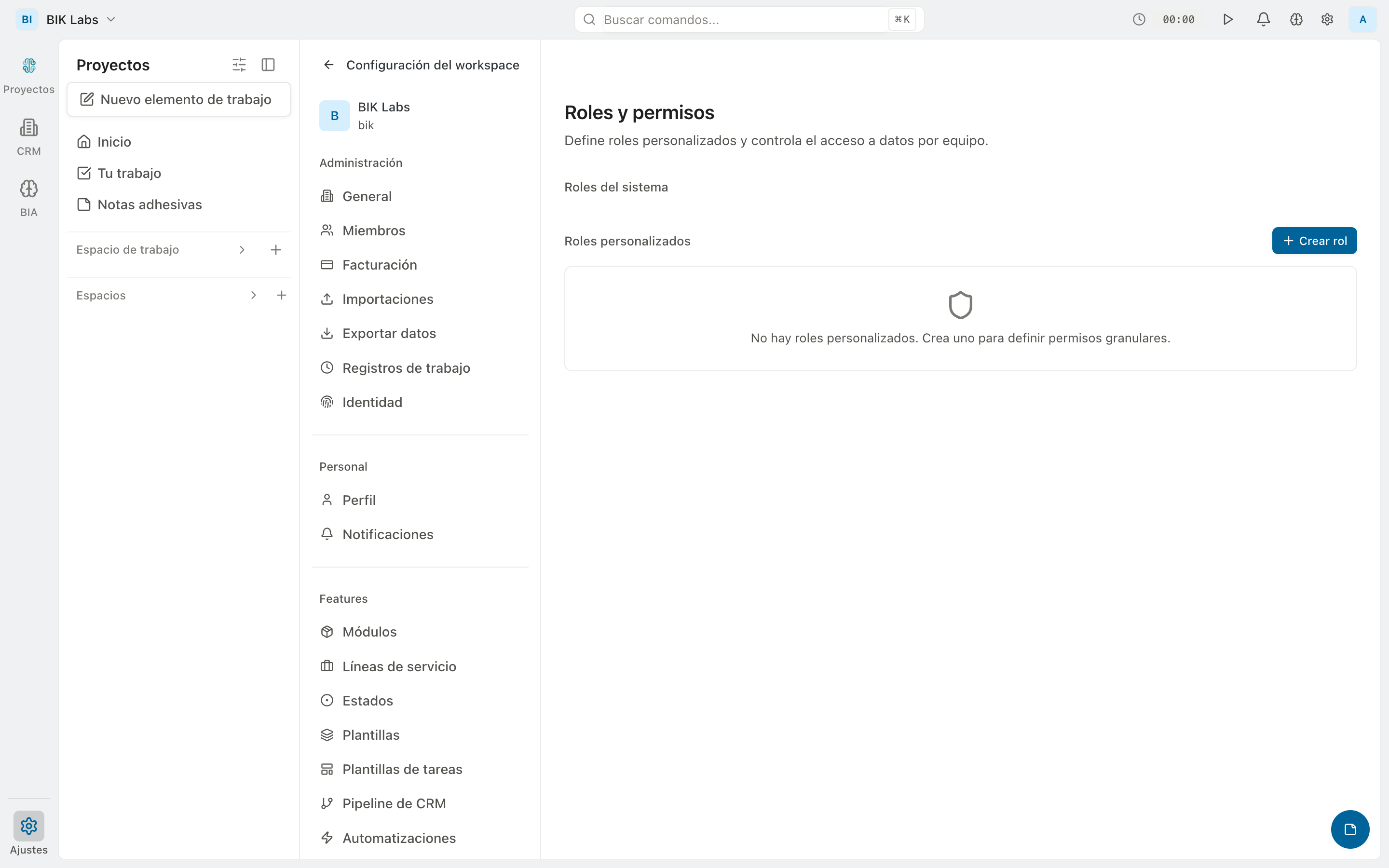Open the user avatar A menu
Image resolution: width=1389 pixels, height=868 pixels.
click(x=1362, y=19)
